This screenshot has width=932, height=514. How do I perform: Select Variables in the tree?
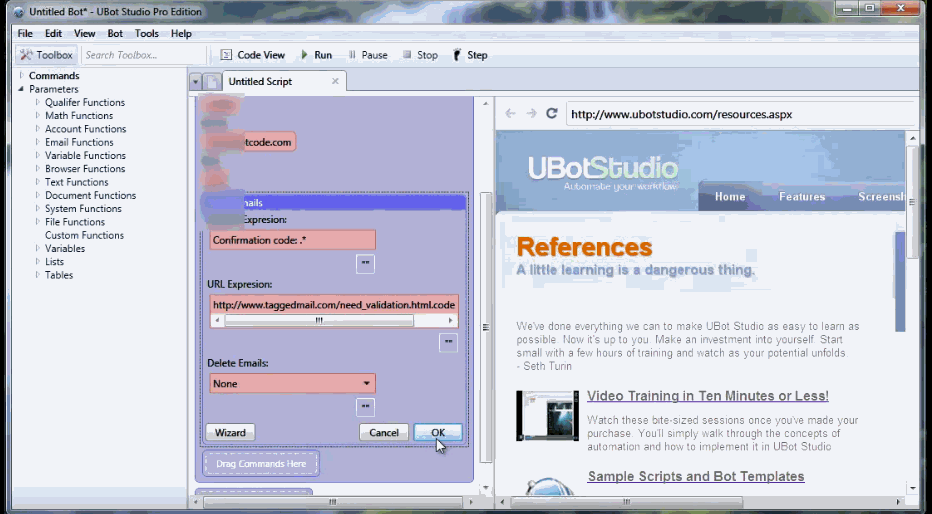(x=65, y=248)
